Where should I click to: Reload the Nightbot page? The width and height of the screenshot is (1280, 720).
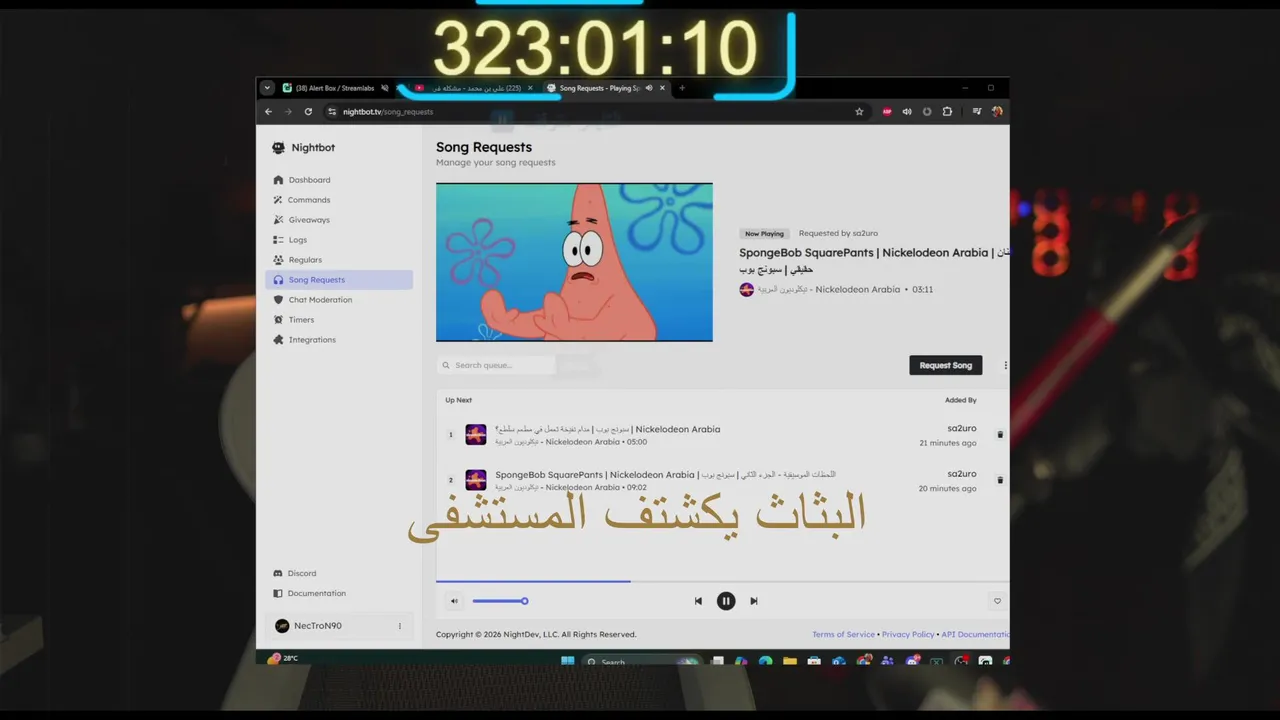308,112
